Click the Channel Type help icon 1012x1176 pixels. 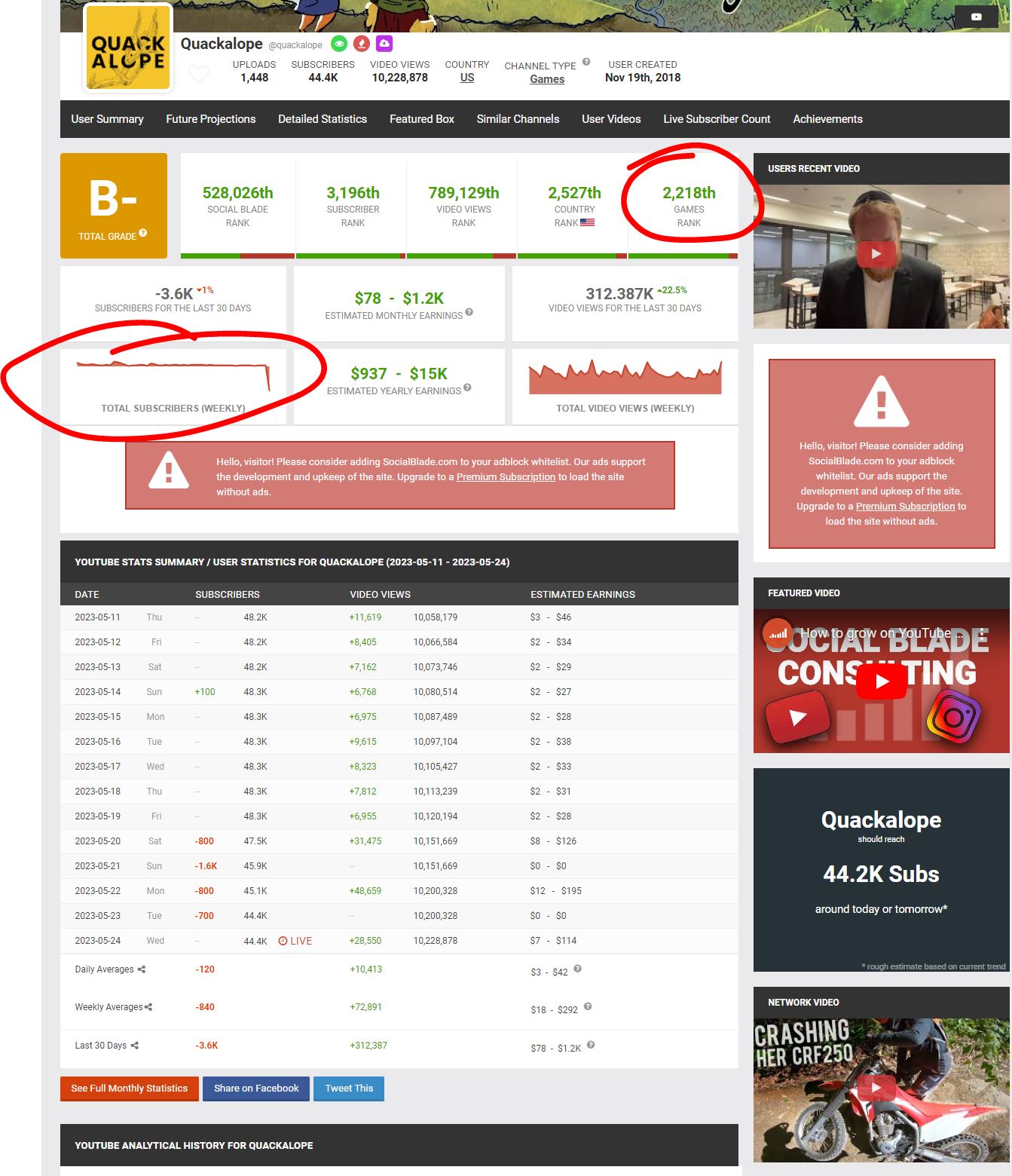(x=586, y=63)
